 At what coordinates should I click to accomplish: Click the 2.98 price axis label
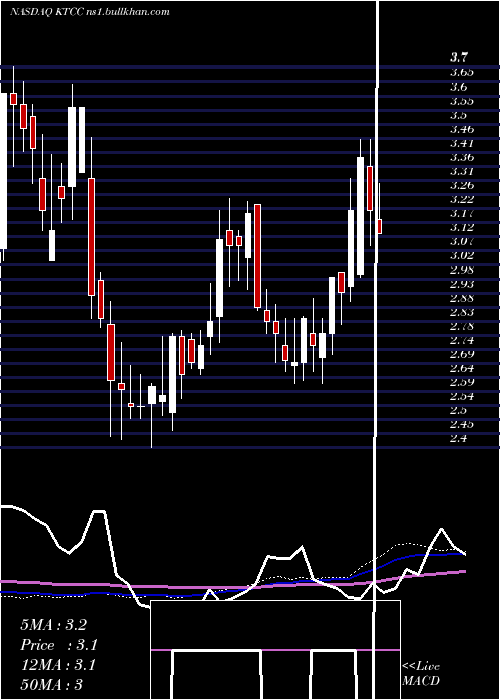(462, 270)
